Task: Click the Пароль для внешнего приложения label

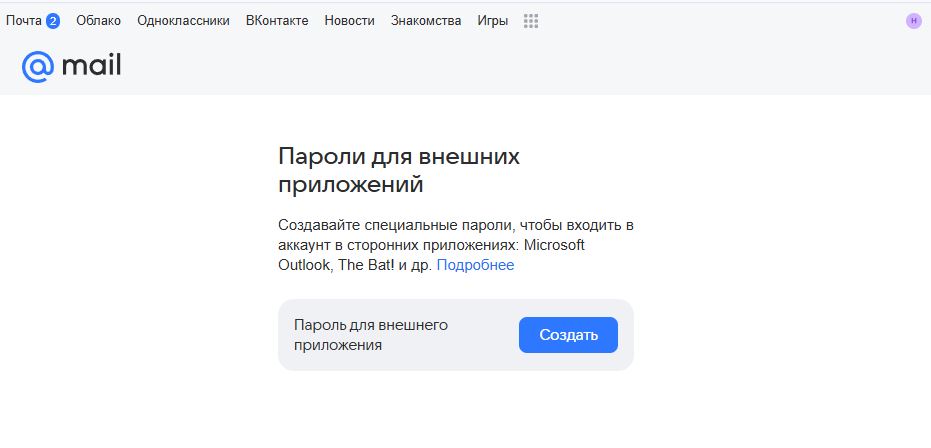Action: (371, 335)
